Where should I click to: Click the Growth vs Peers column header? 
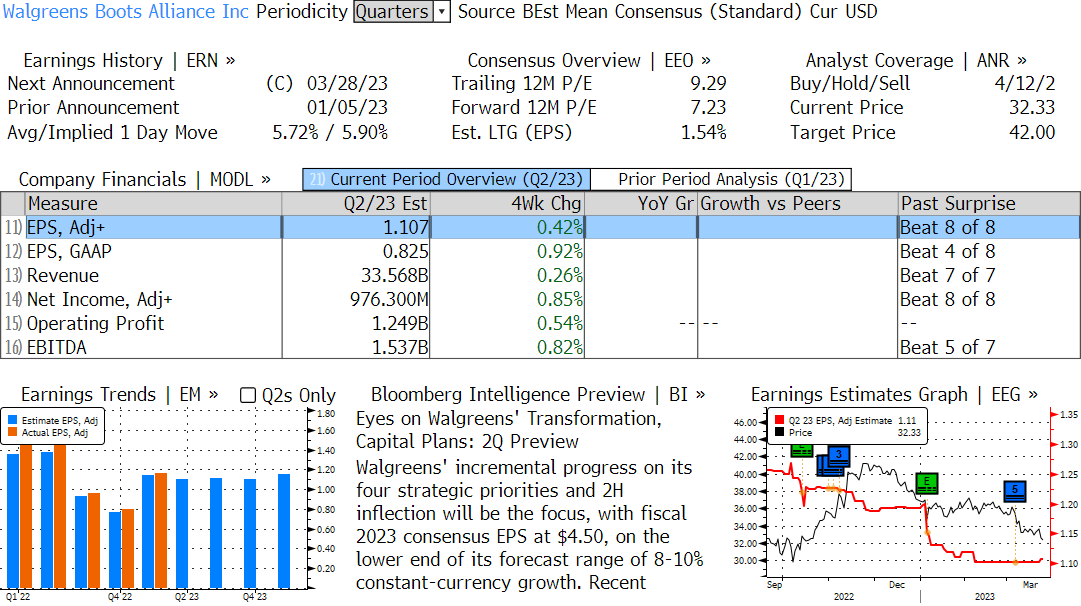tap(798, 203)
